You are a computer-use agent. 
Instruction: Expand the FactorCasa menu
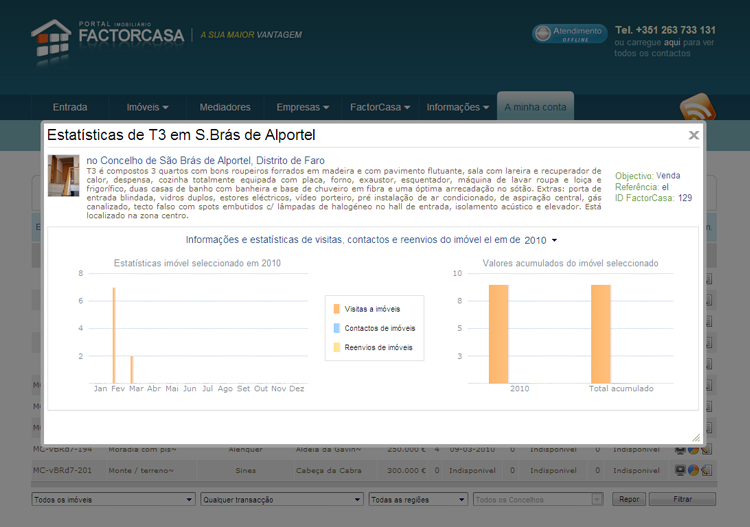(x=380, y=107)
